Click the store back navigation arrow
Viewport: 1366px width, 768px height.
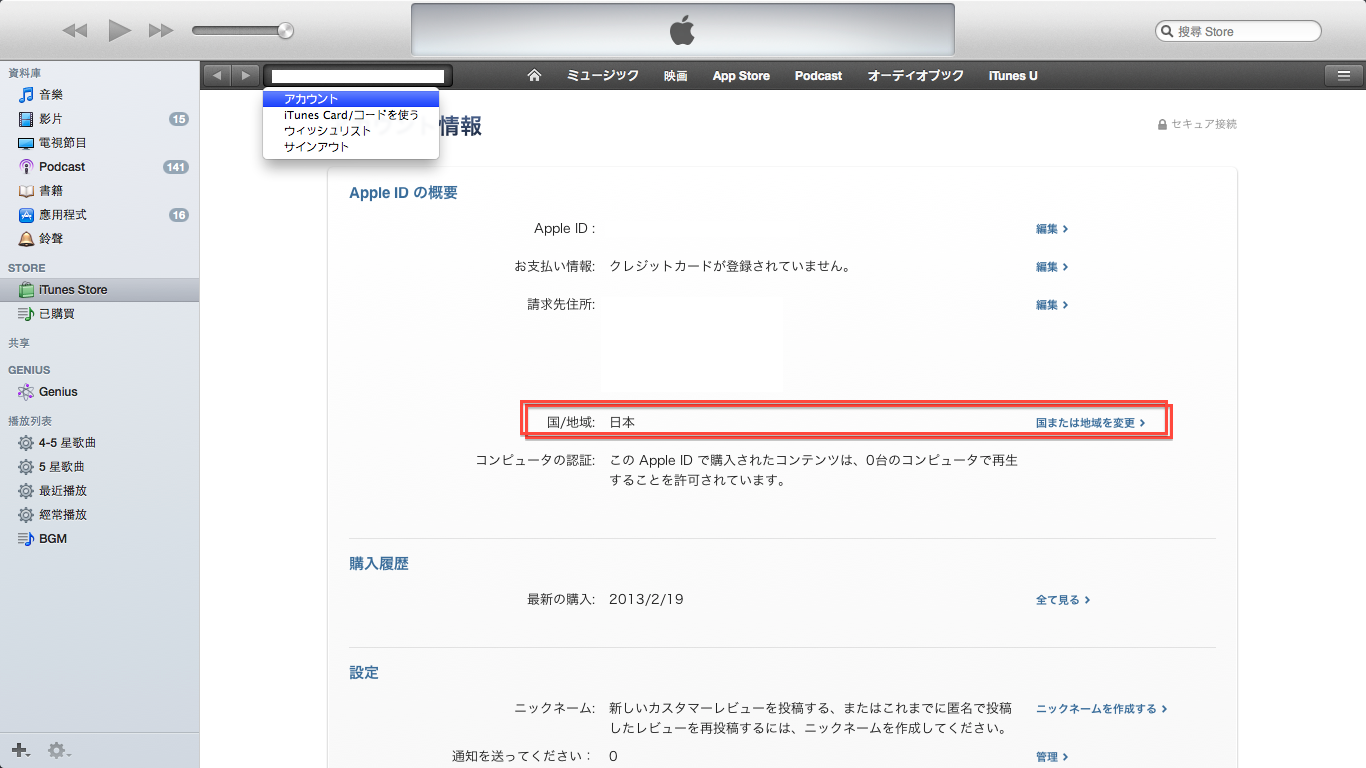218,76
